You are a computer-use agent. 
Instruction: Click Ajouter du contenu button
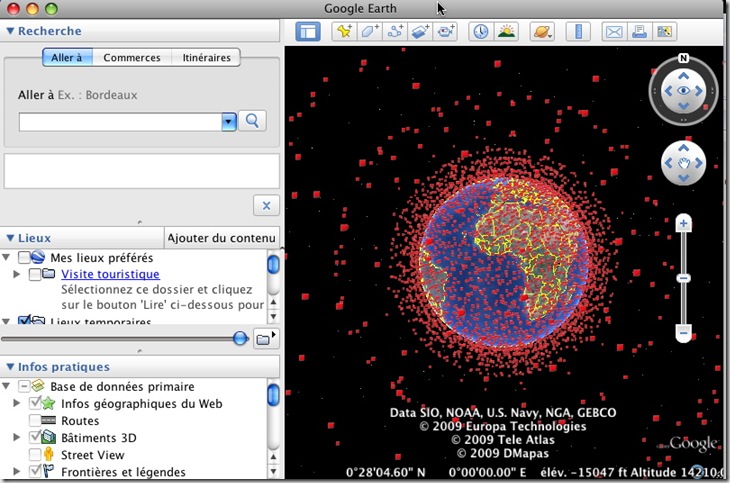(x=222, y=238)
